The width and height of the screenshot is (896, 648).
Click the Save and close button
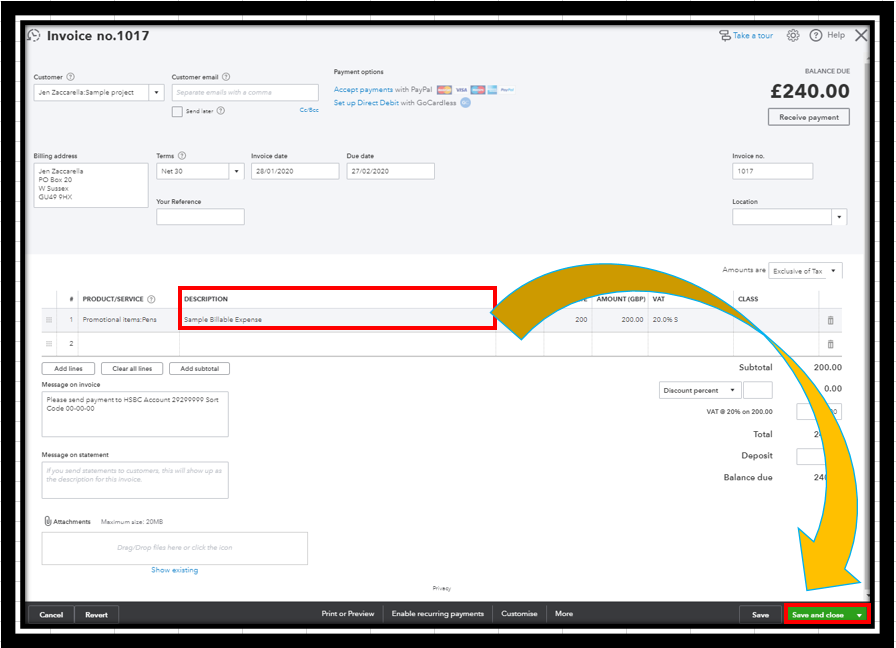pyautogui.click(x=818, y=615)
